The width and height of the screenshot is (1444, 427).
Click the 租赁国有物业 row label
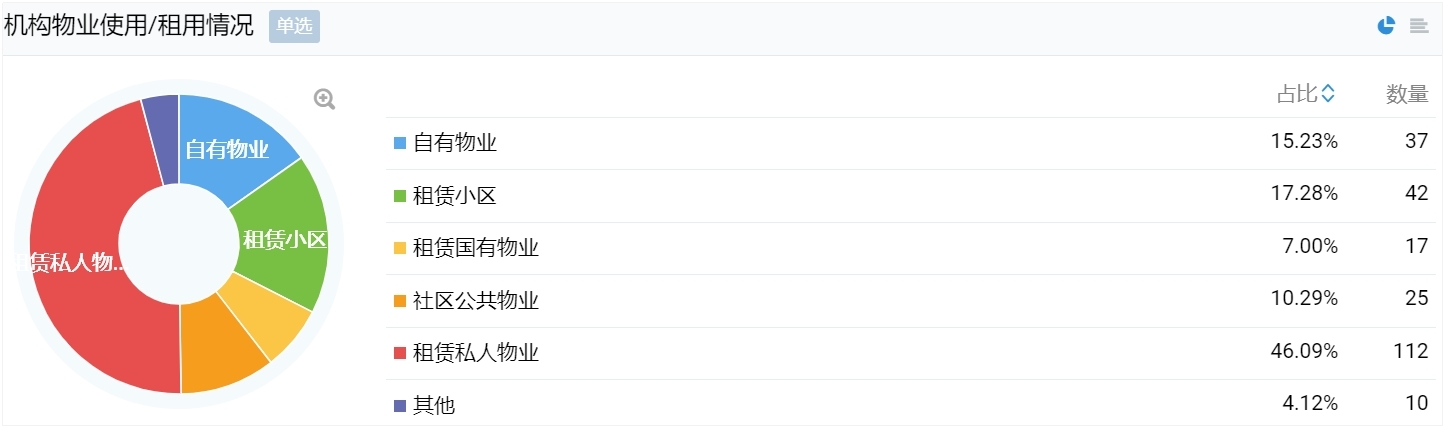pos(476,248)
